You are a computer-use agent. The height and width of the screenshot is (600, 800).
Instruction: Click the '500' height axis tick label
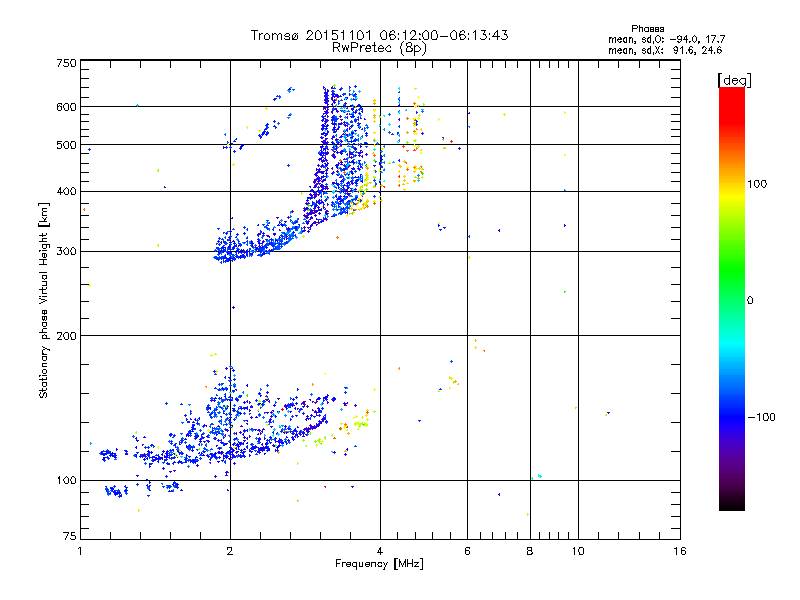66,145
